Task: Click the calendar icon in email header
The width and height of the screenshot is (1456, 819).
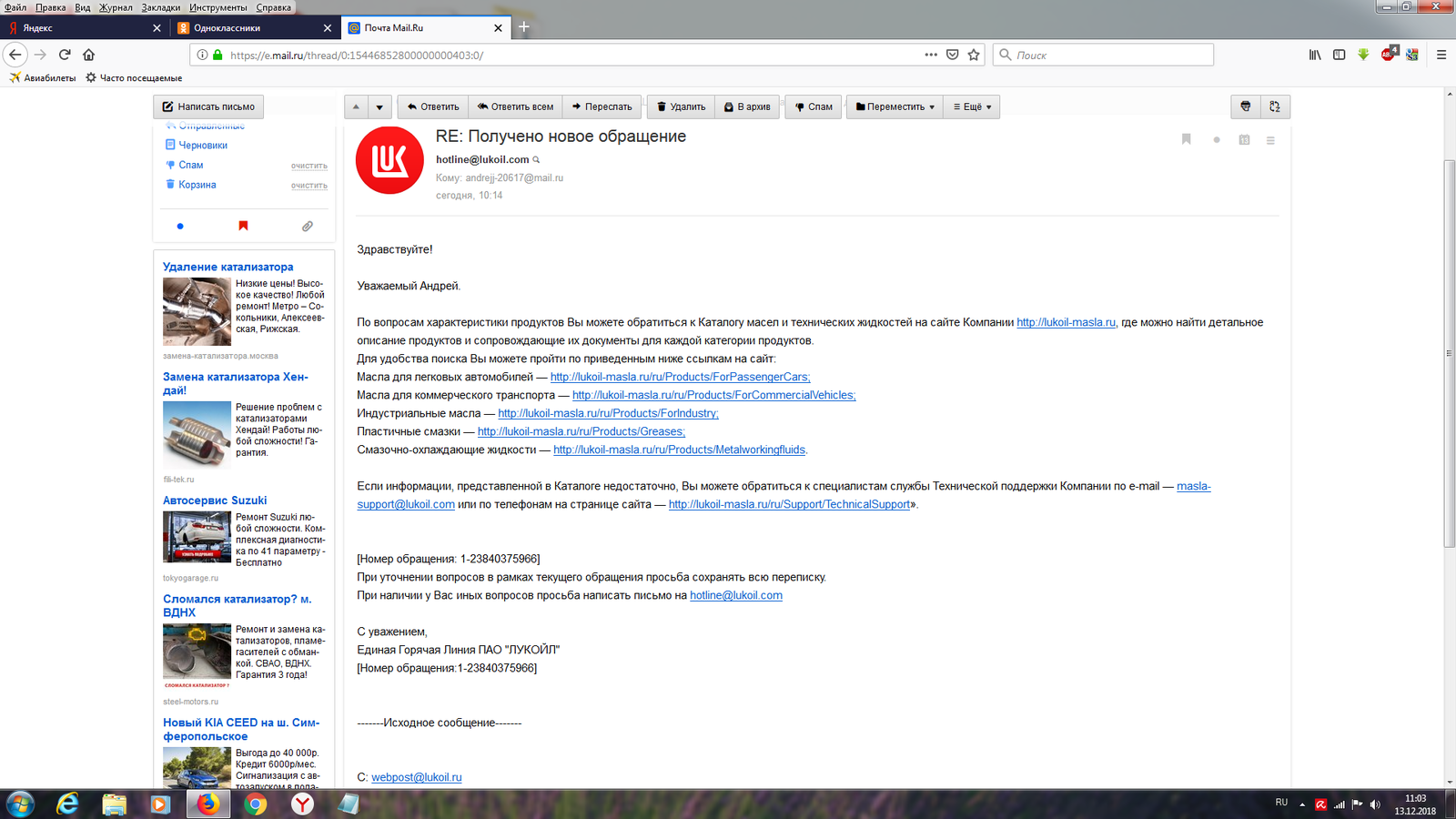Action: tap(1244, 140)
